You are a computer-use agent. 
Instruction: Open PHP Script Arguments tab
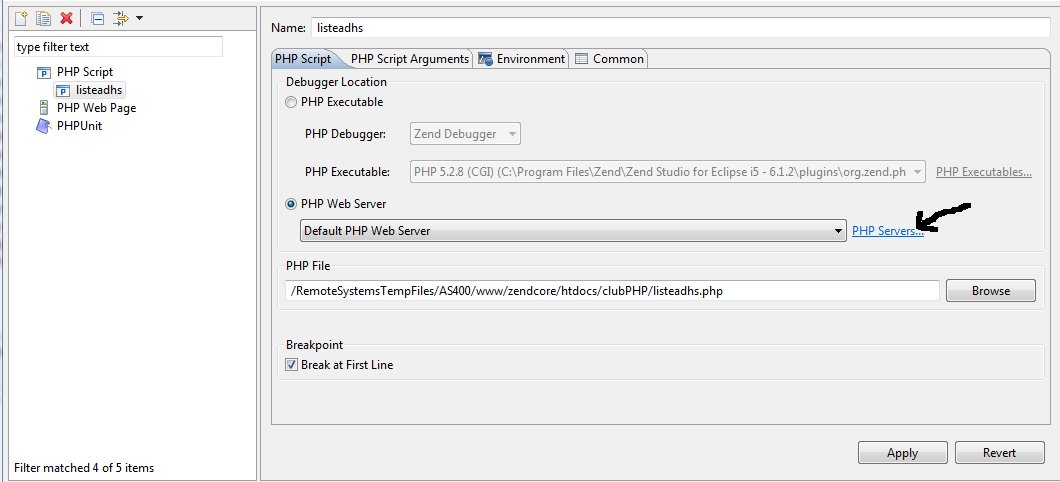coord(410,59)
